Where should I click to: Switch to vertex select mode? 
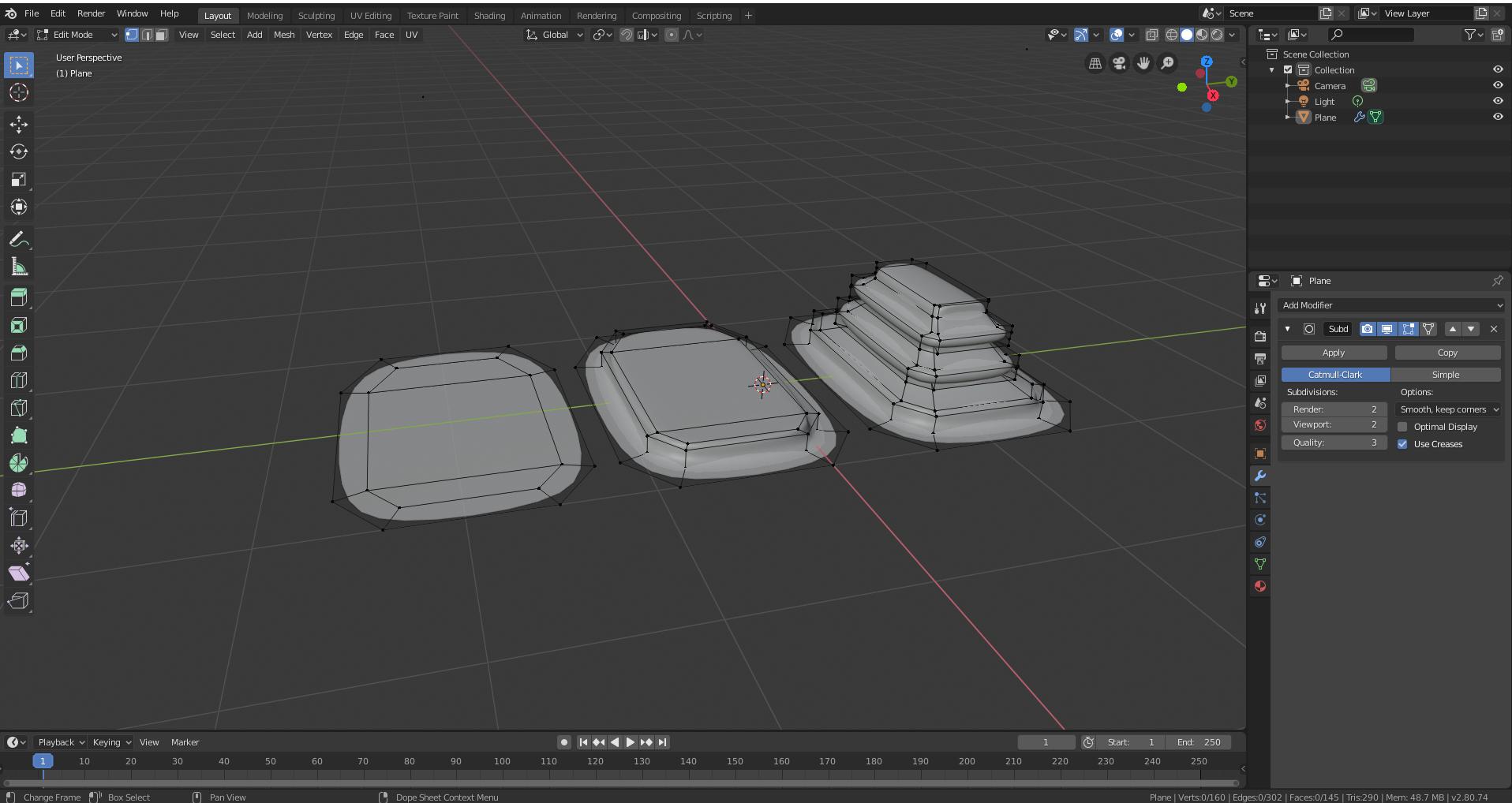[132, 35]
